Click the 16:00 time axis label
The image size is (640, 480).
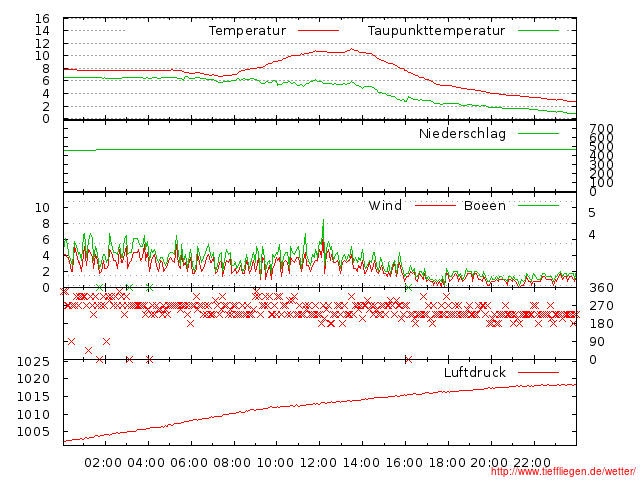(x=404, y=463)
